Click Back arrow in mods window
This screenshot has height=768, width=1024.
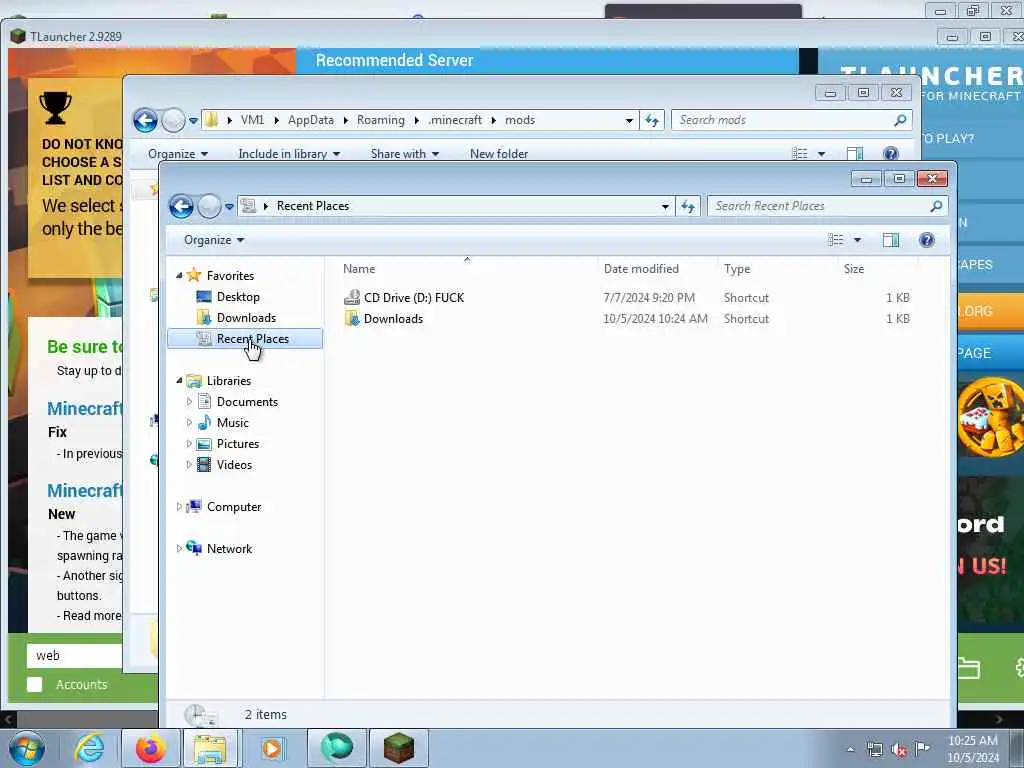pyautogui.click(x=145, y=120)
